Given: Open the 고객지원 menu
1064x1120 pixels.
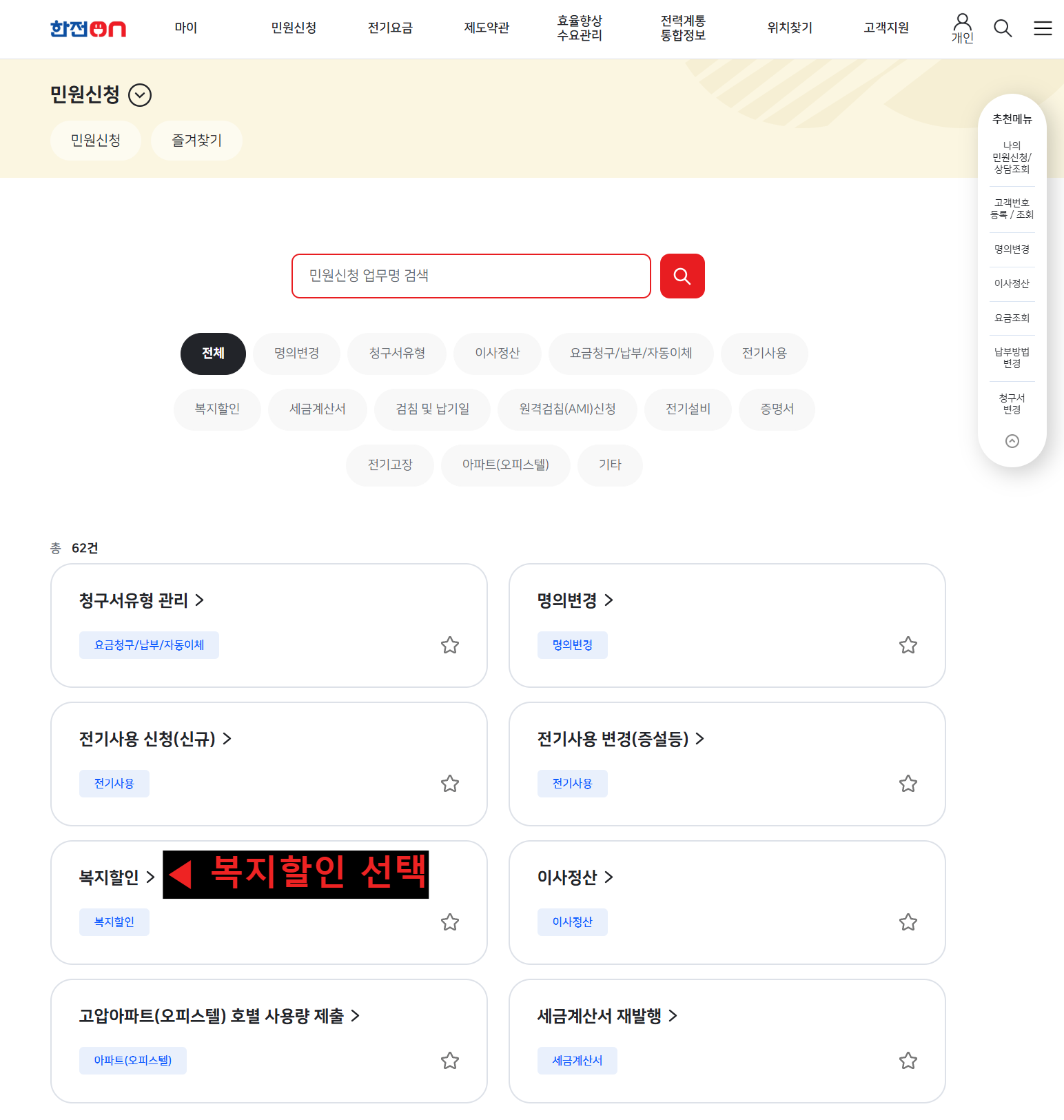Looking at the screenshot, I should coord(886,28).
